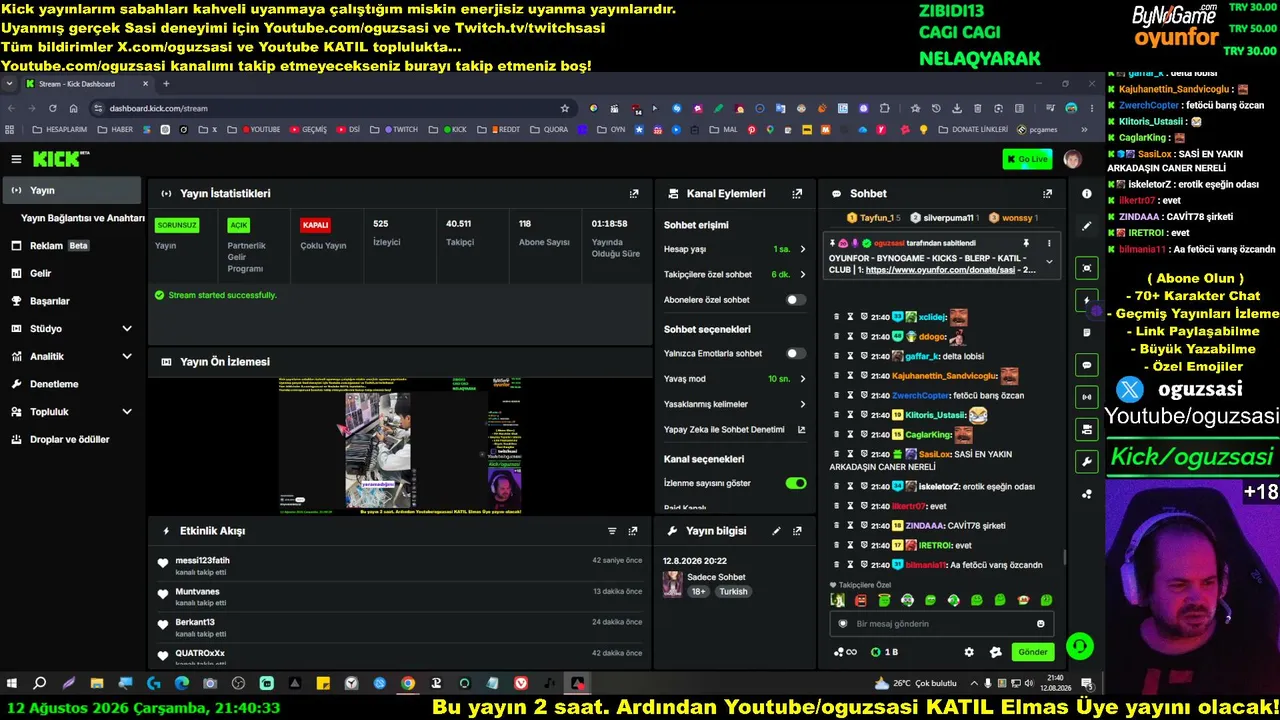
Task: Click the chat bubble icon in right rail
Action: click(x=1087, y=365)
